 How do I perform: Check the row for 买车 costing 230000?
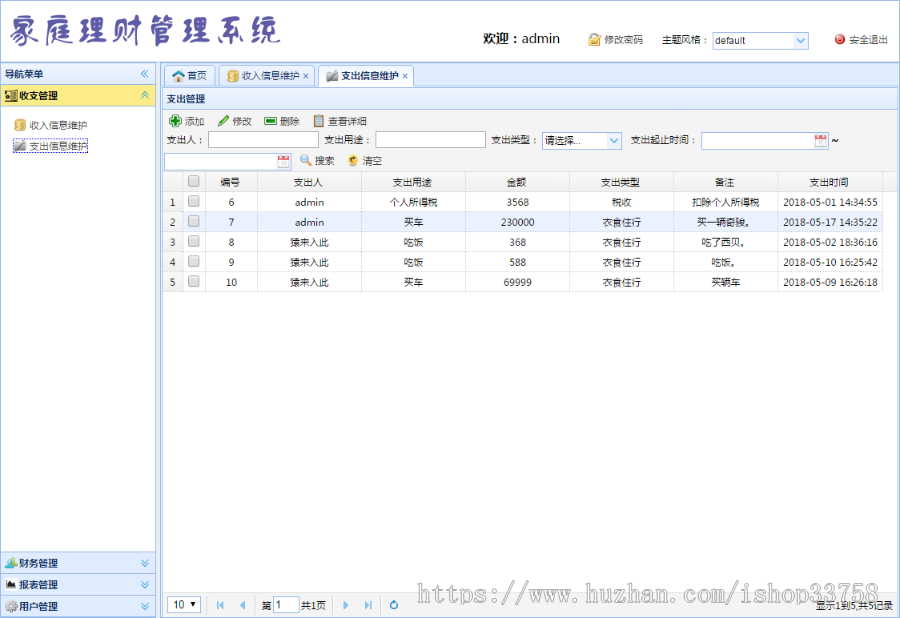[194, 222]
